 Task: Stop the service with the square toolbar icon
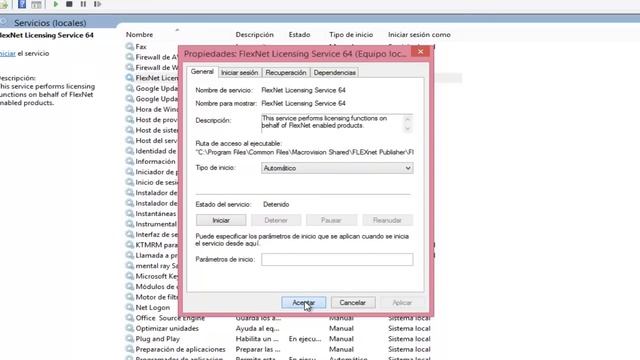pyautogui.click(x=69, y=4)
